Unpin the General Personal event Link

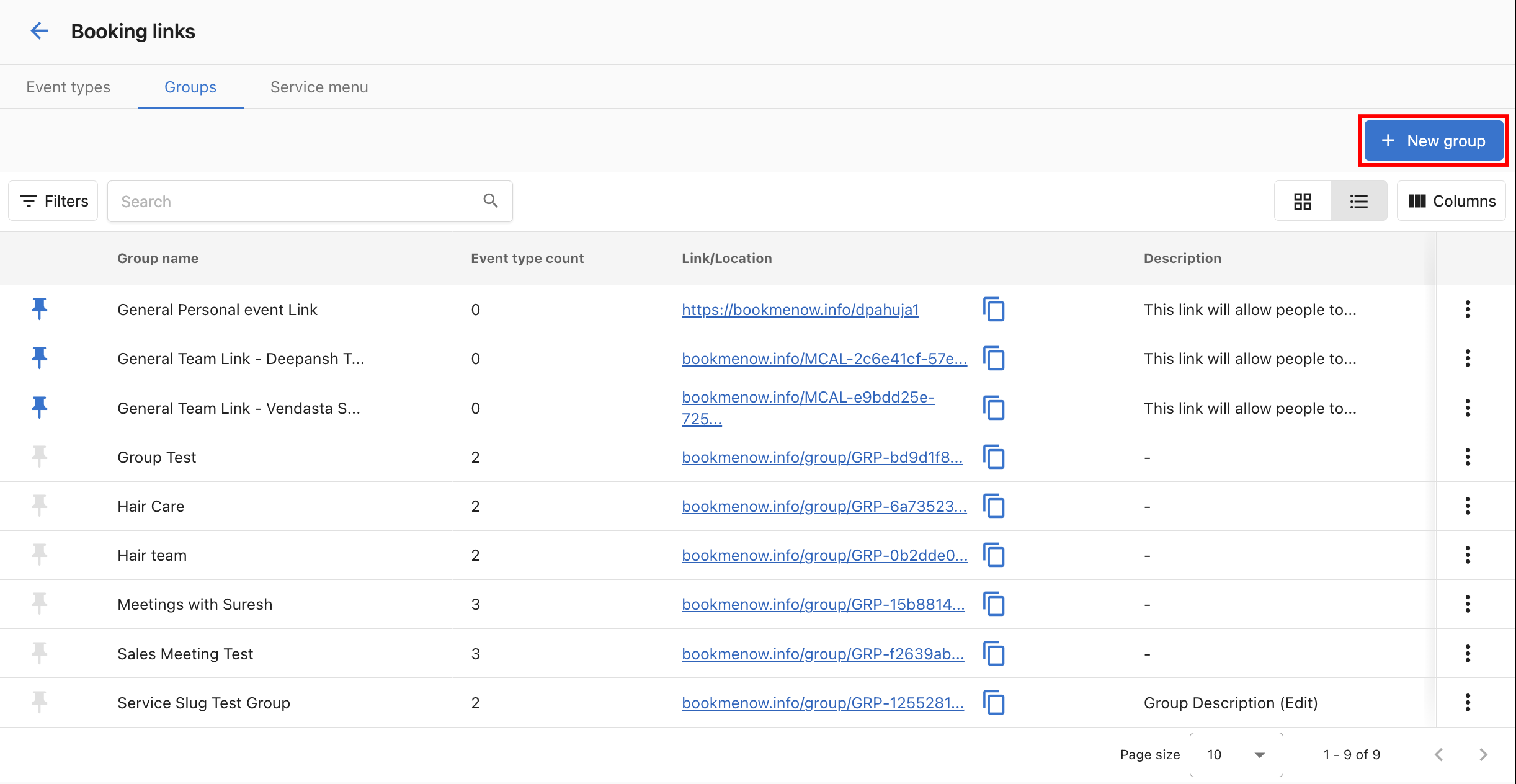38,309
